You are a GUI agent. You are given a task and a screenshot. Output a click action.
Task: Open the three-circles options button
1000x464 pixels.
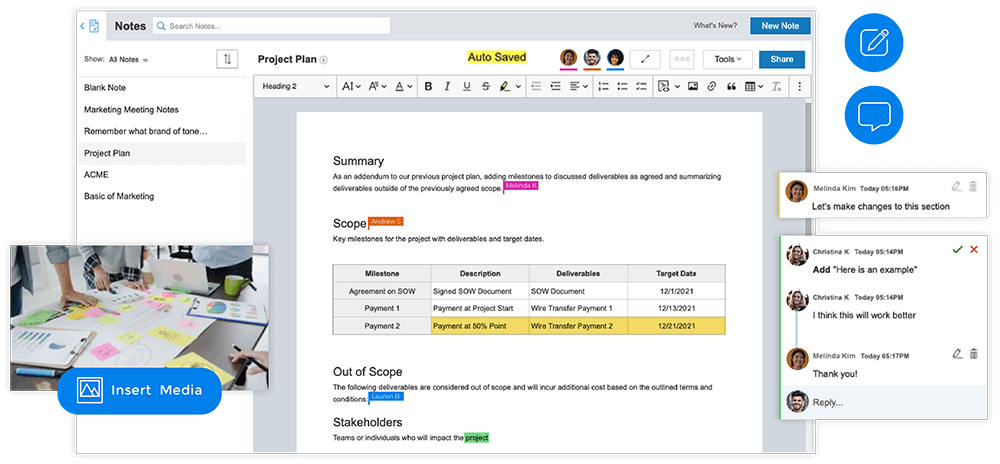pyautogui.click(x=682, y=59)
